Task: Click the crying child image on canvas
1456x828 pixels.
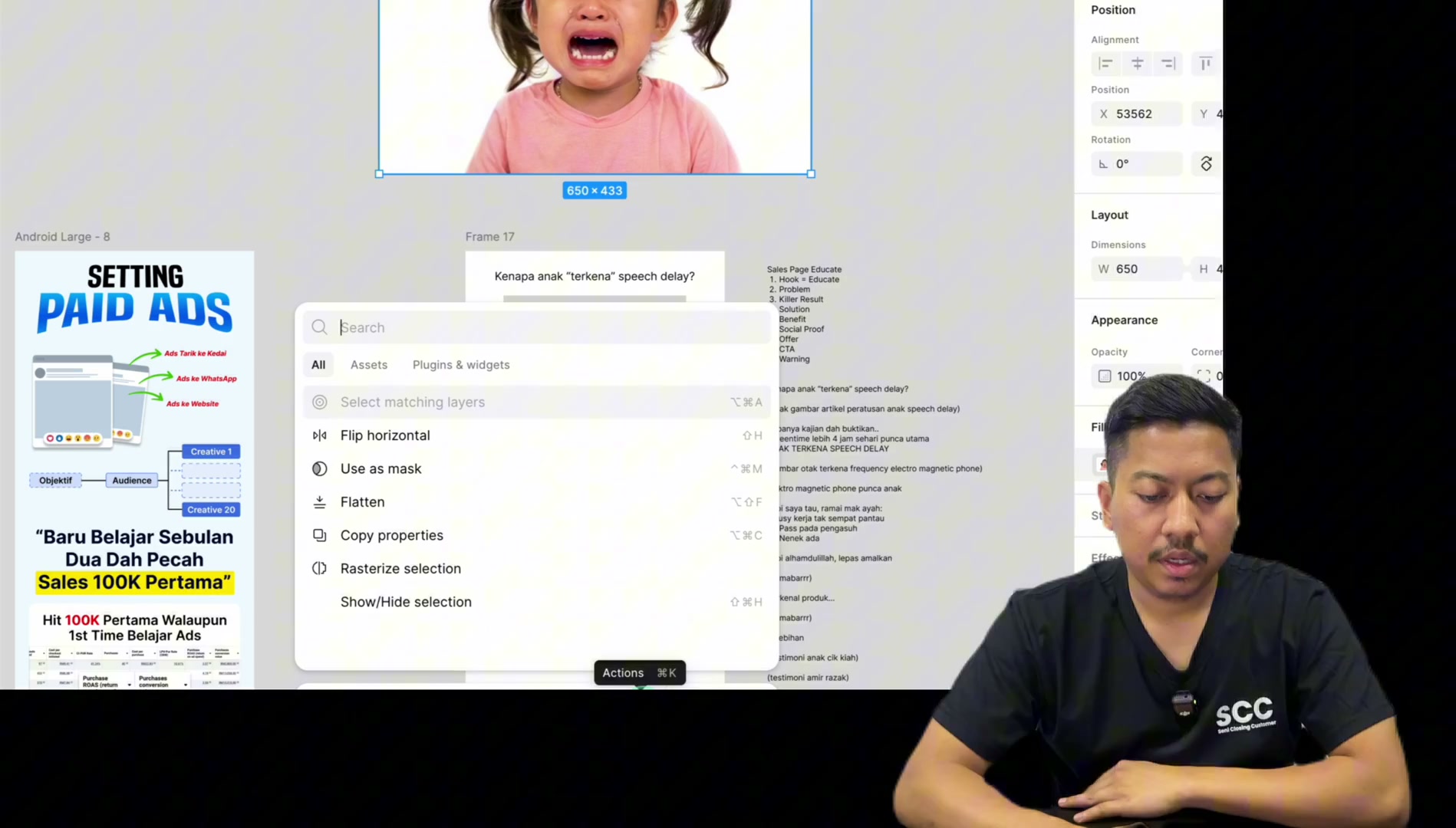Action: tap(595, 86)
